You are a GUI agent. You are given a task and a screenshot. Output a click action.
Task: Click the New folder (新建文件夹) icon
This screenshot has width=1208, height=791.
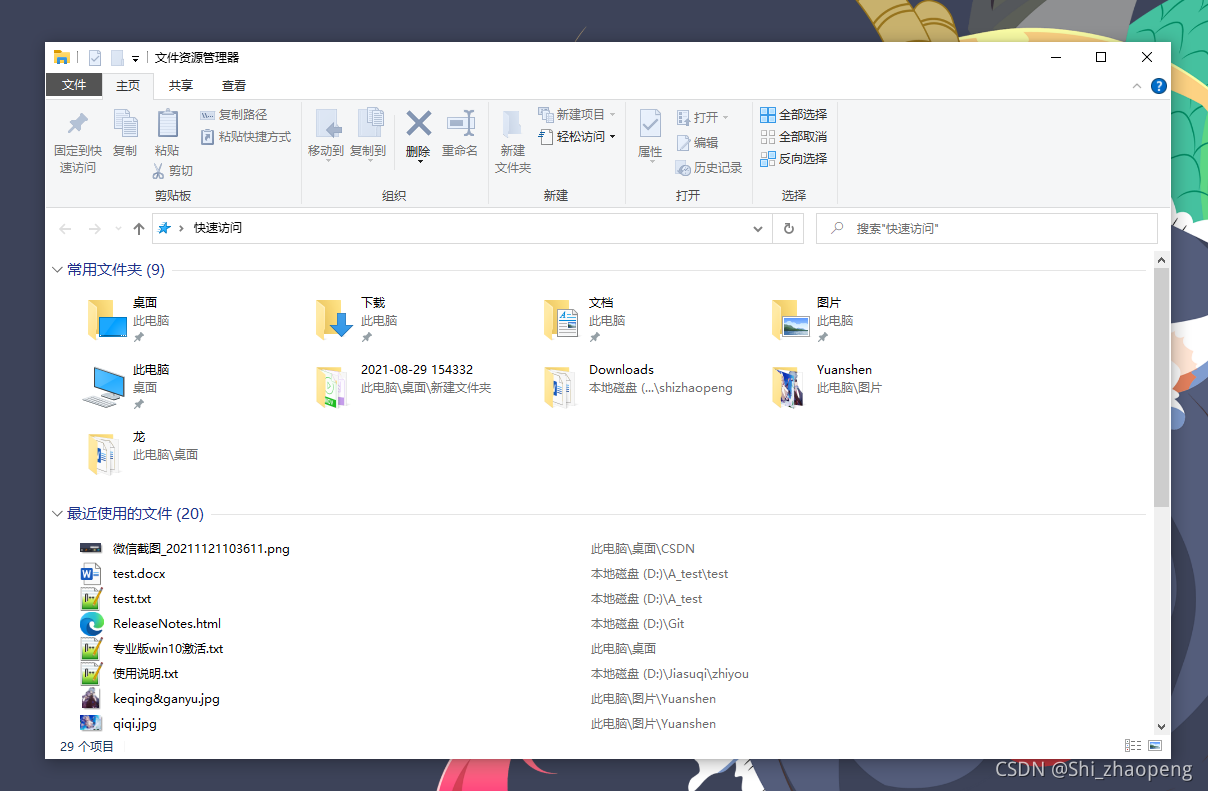pos(512,124)
